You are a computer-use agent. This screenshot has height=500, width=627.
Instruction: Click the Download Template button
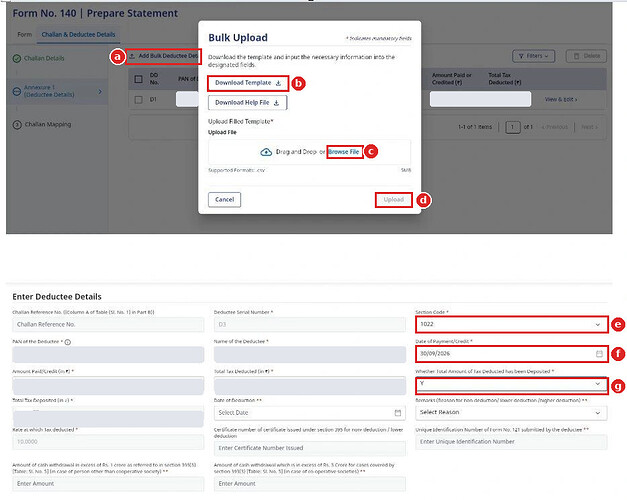[248, 83]
